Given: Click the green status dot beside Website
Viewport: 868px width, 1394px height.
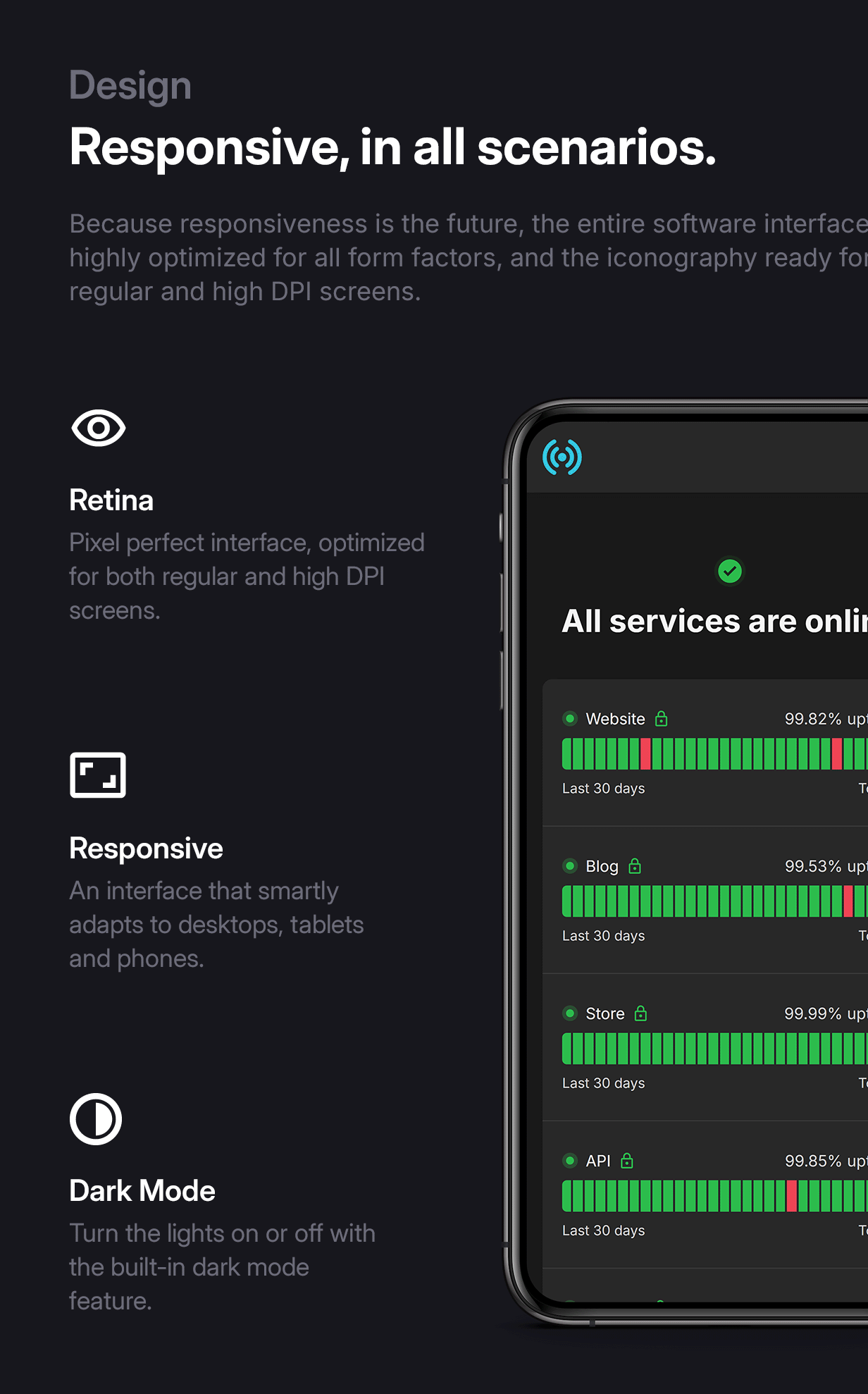Looking at the screenshot, I should click(570, 718).
